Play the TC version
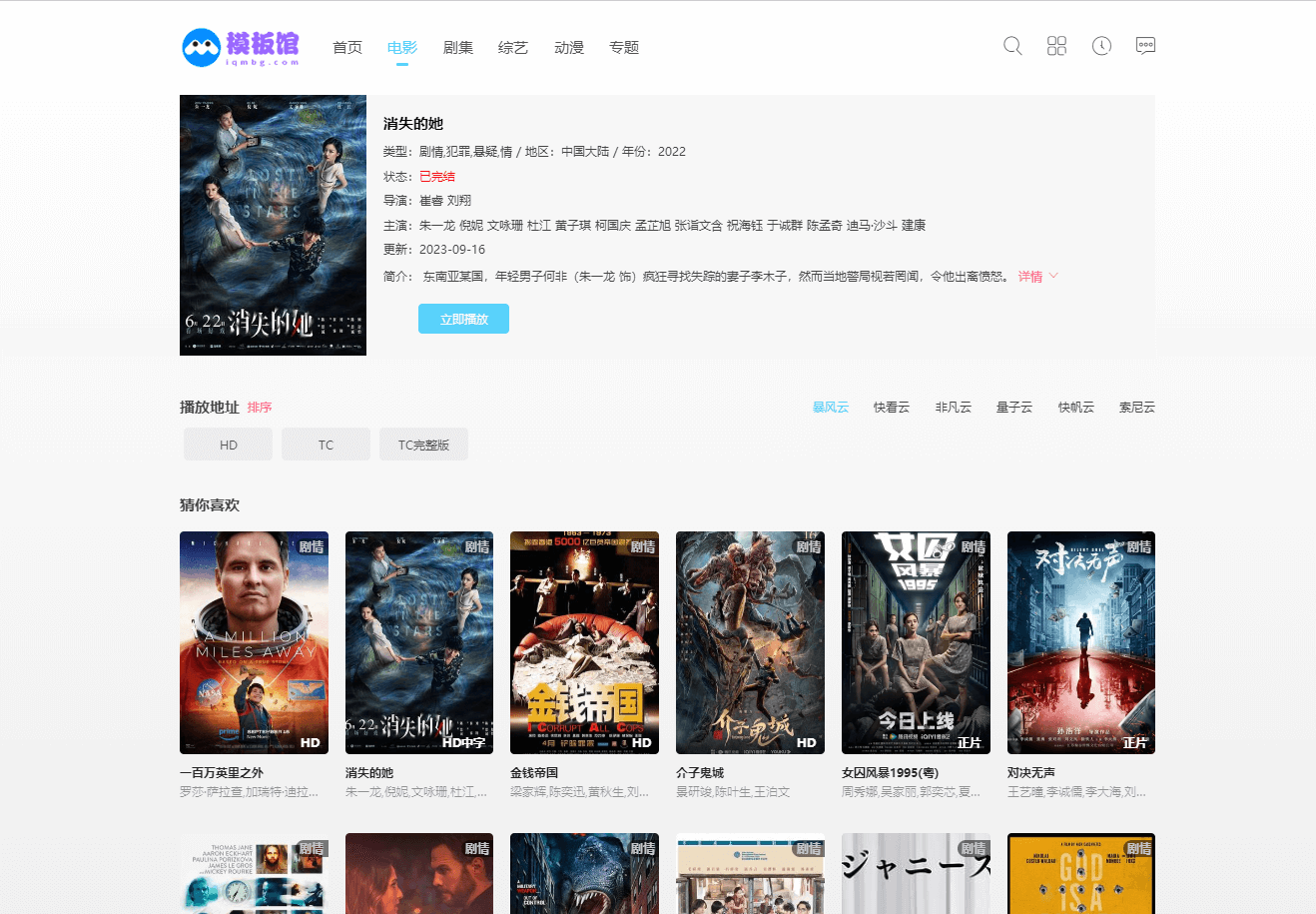Viewport: 1316px width, 914px height. pyautogui.click(x=326, y=445)
